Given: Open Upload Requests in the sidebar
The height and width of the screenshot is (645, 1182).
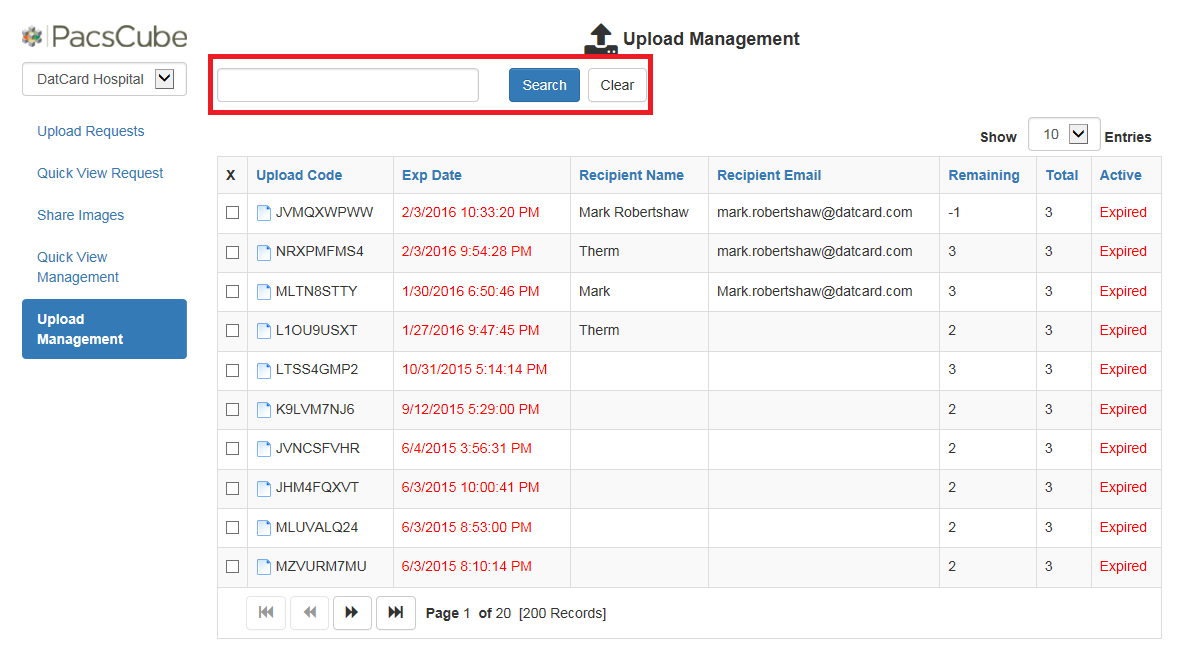Looking at the screenshot, I should click(x=90, y=131).
